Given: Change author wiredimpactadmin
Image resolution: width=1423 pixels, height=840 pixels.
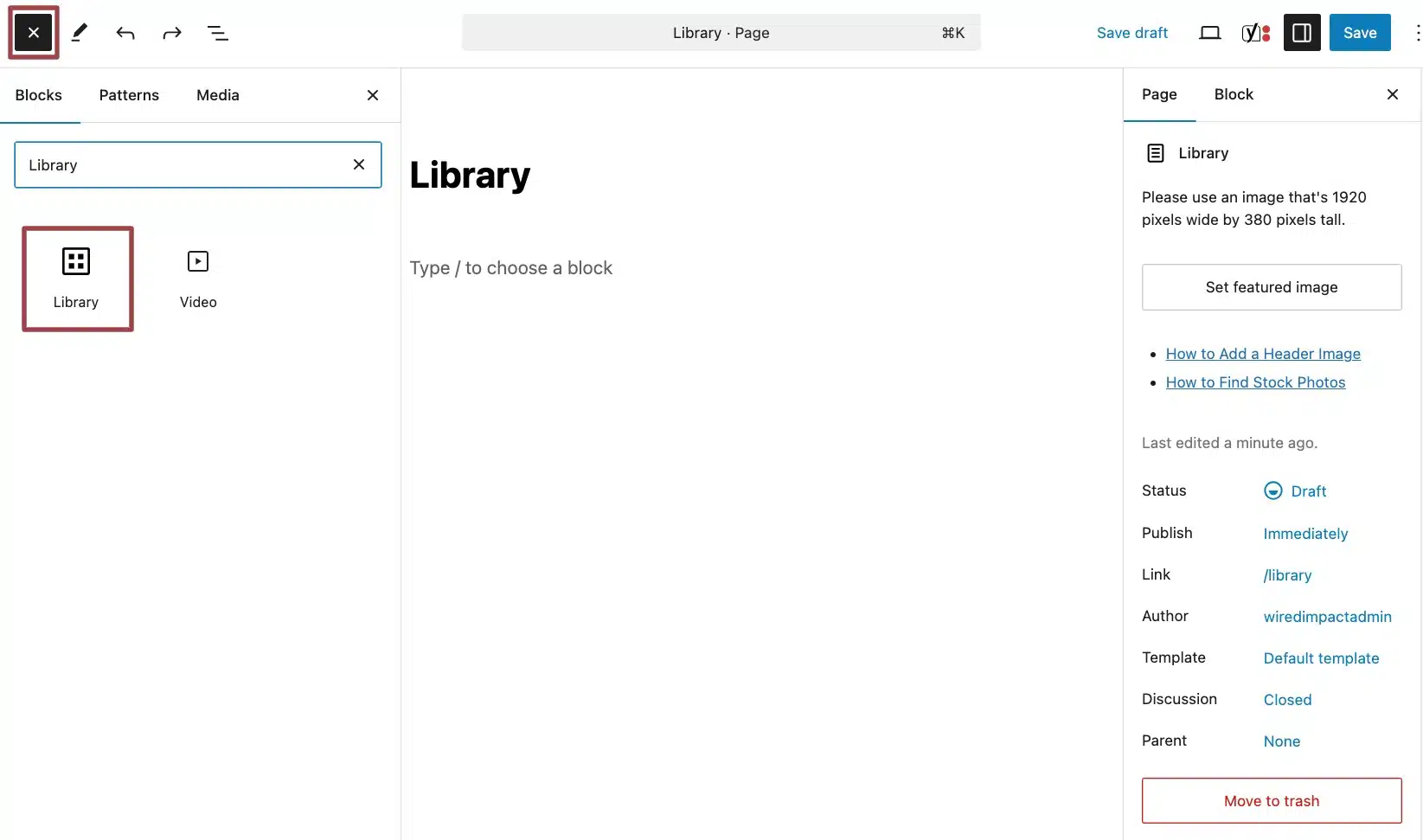Looking at the screenshot, I should coord(1327,617).
